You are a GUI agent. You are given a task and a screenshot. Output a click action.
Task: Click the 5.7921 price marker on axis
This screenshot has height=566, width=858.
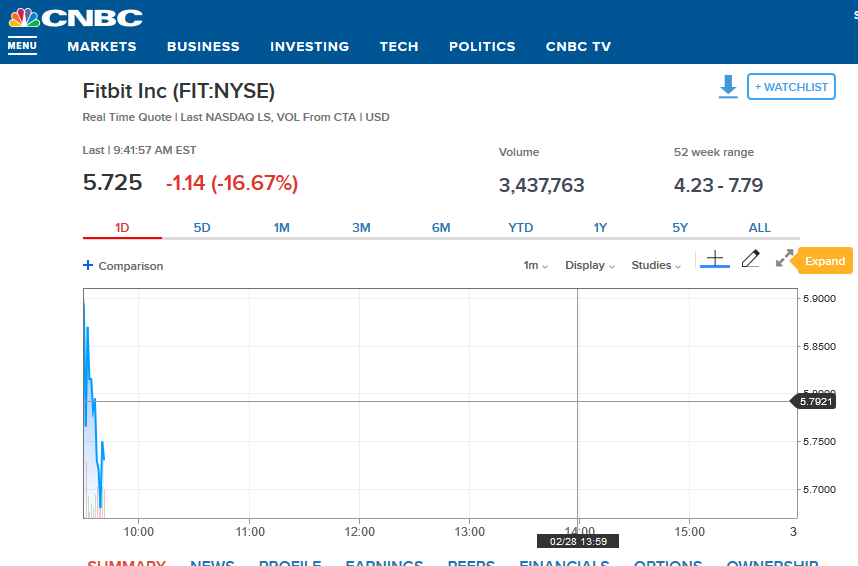(814, 402)
